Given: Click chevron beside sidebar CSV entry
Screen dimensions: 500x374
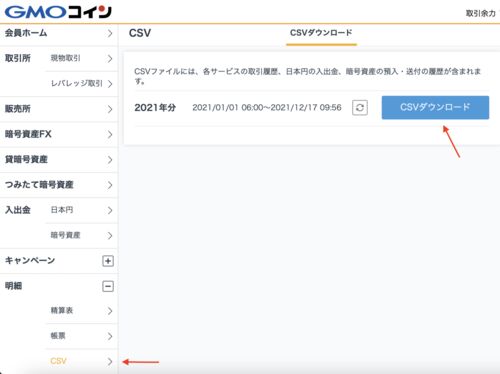Looking at the screenshot, I should [x=110, y=361].
